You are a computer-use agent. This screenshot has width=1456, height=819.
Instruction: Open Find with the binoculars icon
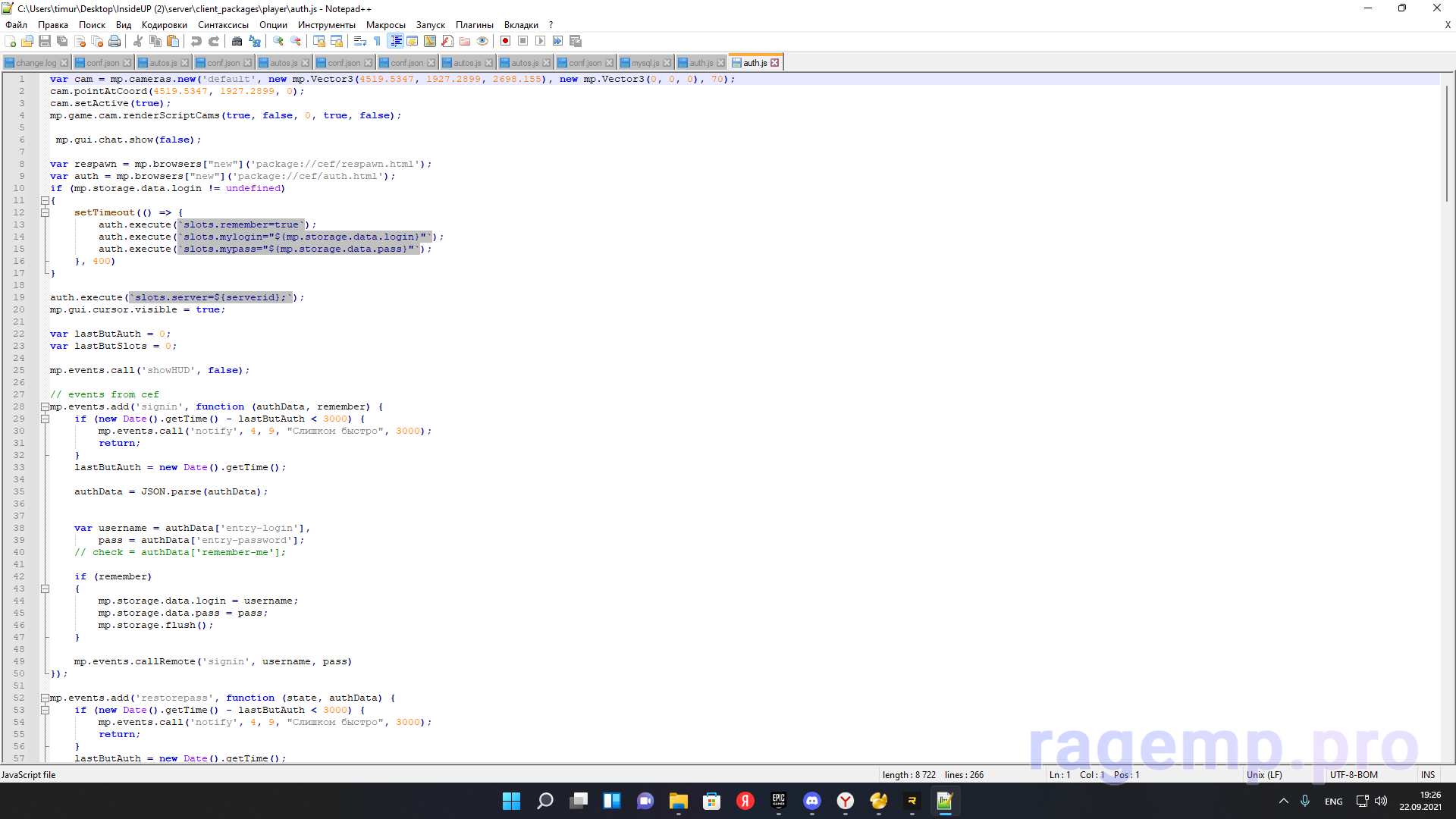(x=237, y=41)
